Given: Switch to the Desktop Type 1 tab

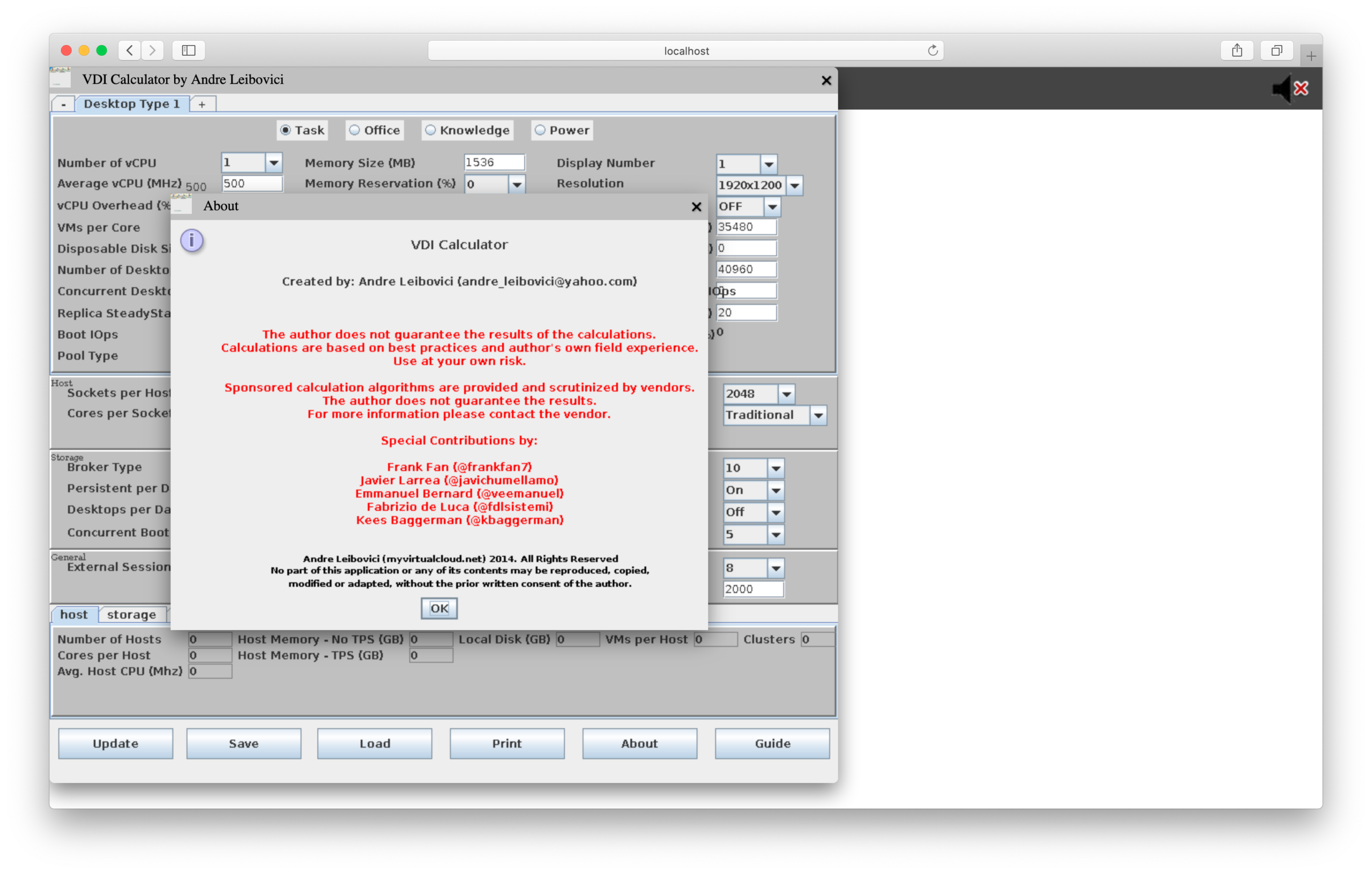Looking at the screenshot, I should [x=132, y=104].
